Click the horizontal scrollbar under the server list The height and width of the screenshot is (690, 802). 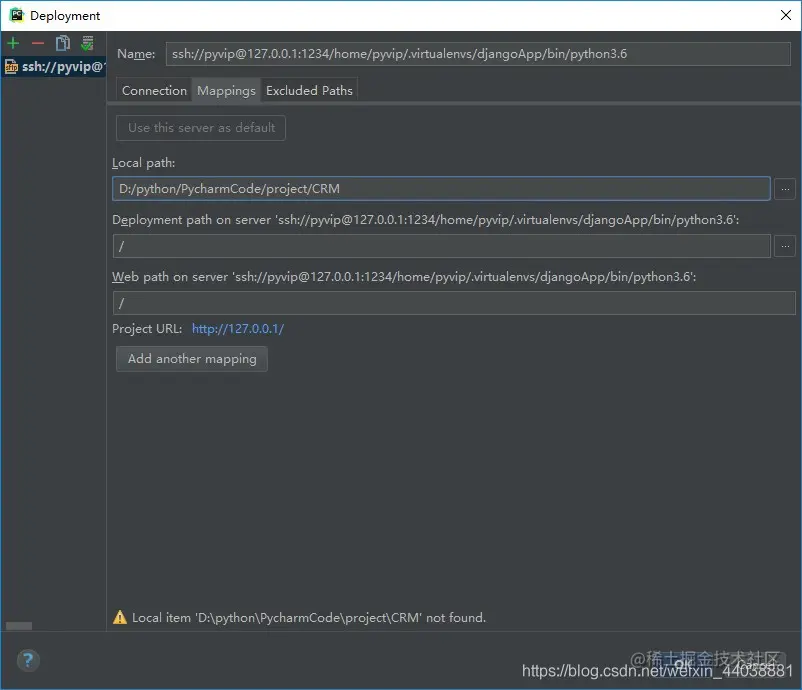coord(19,626)
